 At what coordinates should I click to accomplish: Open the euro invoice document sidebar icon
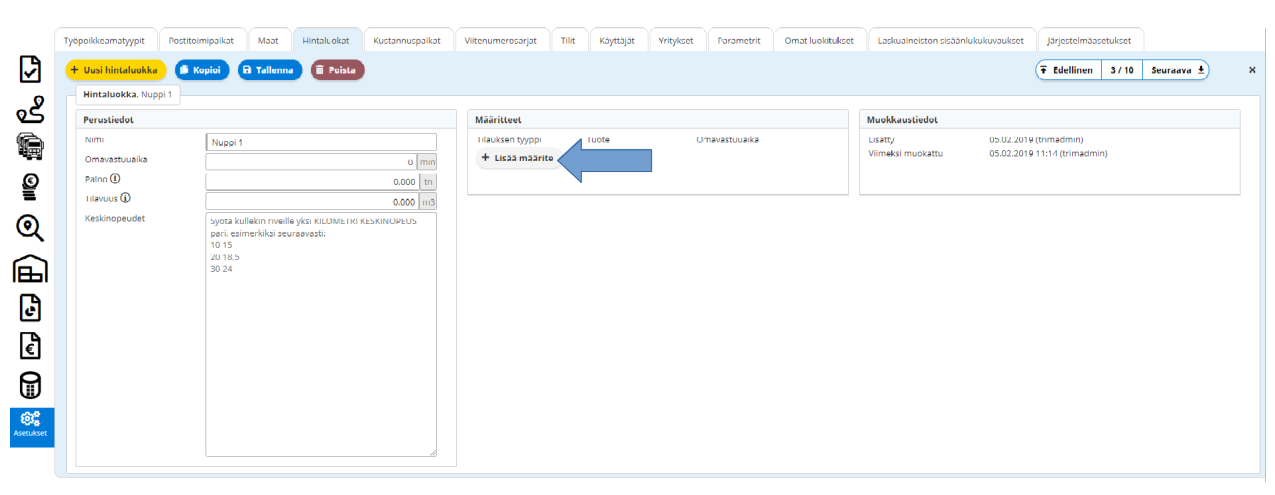31,345
